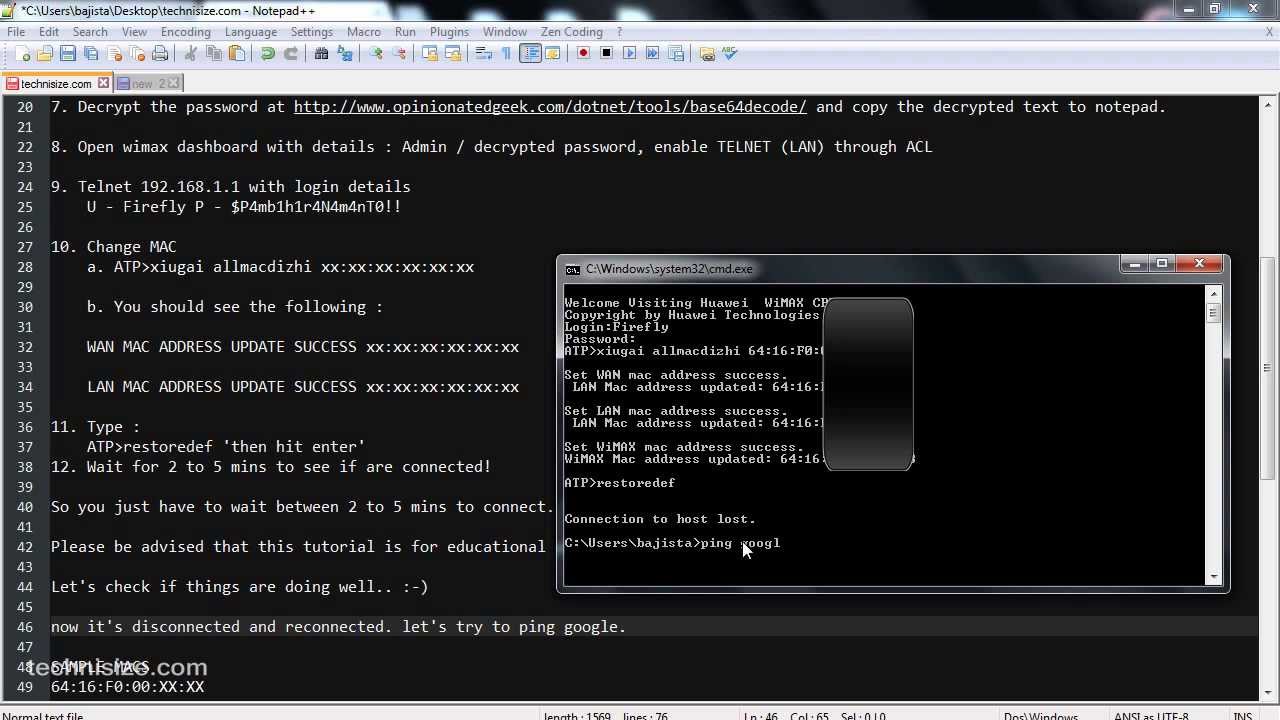Click 'Connection to host lost.' in cmd

click(x=660, y=519)
